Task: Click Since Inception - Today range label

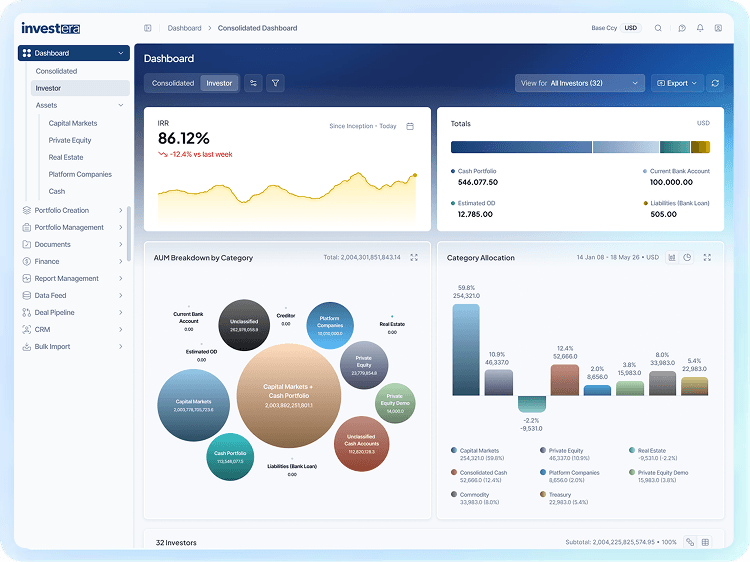Action: (x=363, y=126)
